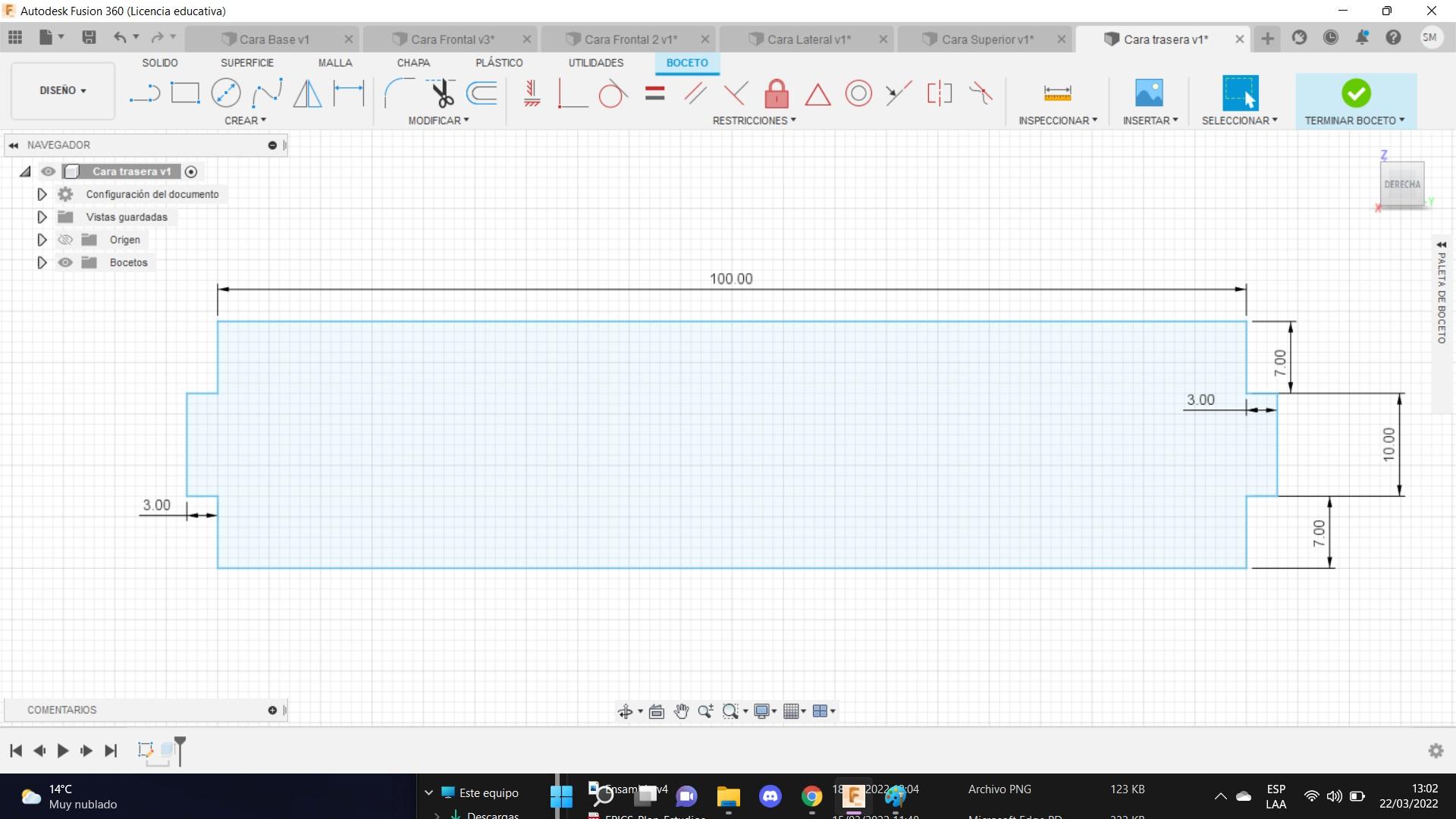The width and height of the screenshot is (1456, 819).
Task: Select the Rectangle sketch tool
Action: (x=185, y=93)
